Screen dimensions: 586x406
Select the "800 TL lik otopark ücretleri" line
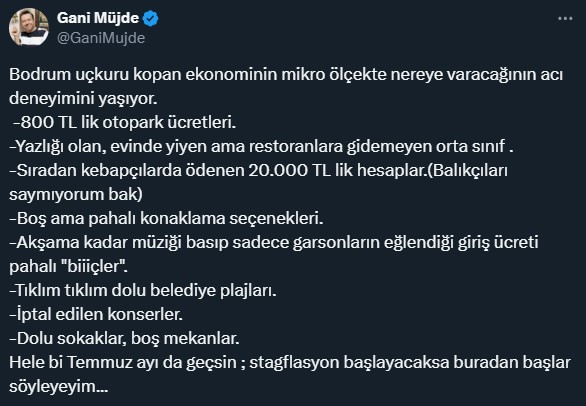click(x=125, y=123)
